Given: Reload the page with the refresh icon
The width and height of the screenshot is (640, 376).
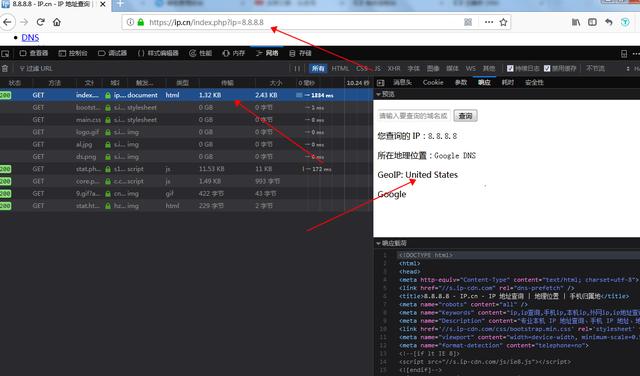Looking at the screenshot, I should [40, 22].
